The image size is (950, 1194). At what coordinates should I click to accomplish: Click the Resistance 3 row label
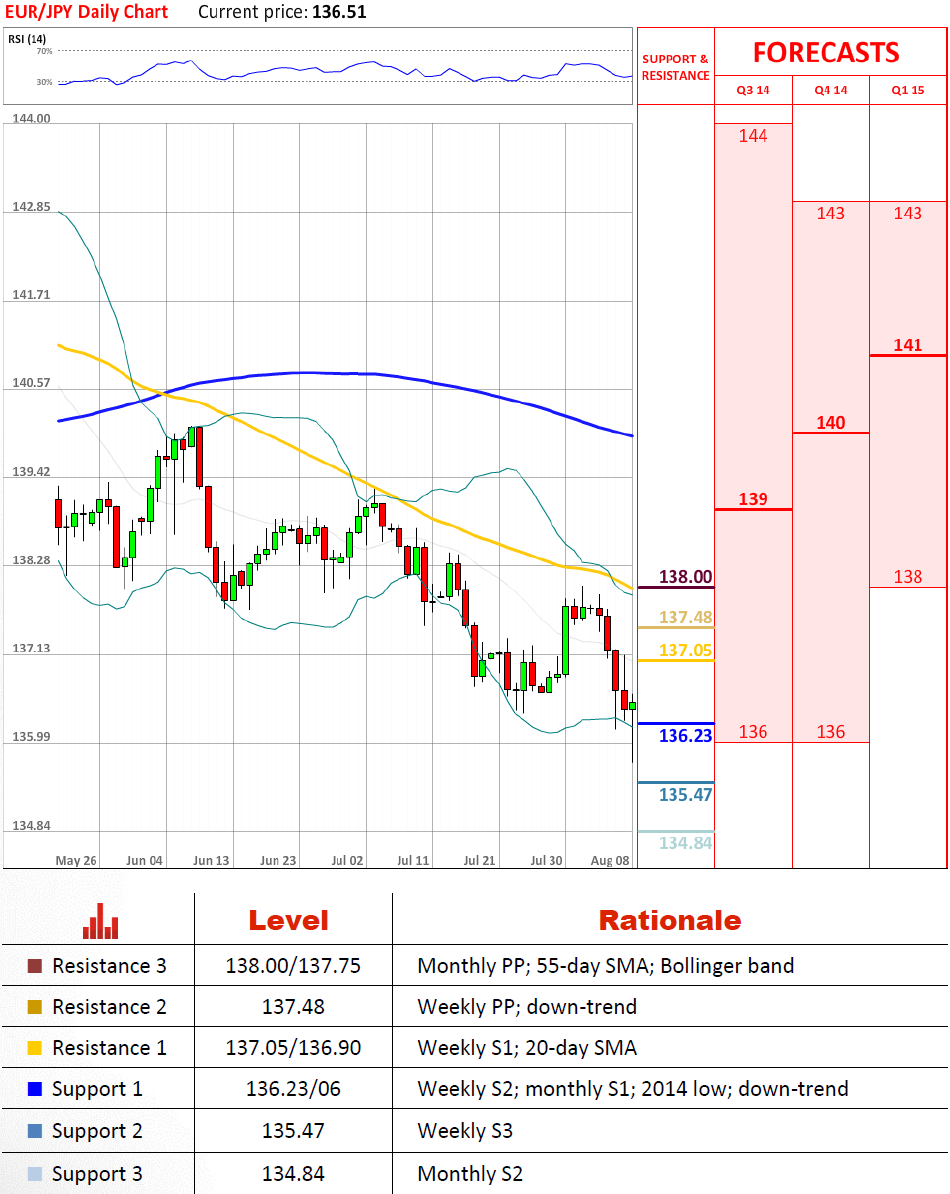click(x=109, y=966)
